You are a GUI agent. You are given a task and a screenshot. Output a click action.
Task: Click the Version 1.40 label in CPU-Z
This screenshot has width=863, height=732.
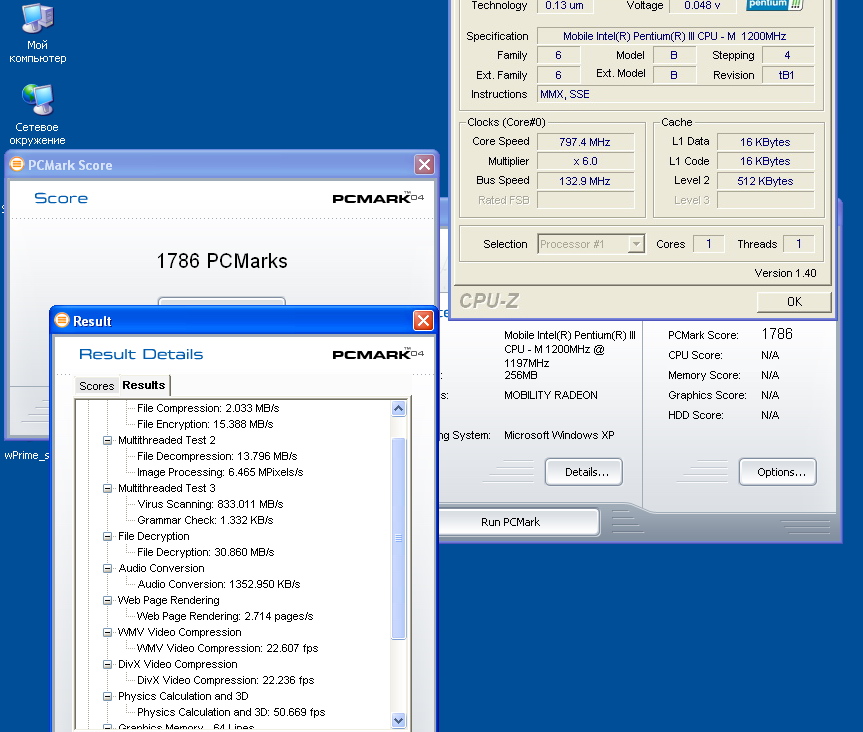(x=785, y=273)
